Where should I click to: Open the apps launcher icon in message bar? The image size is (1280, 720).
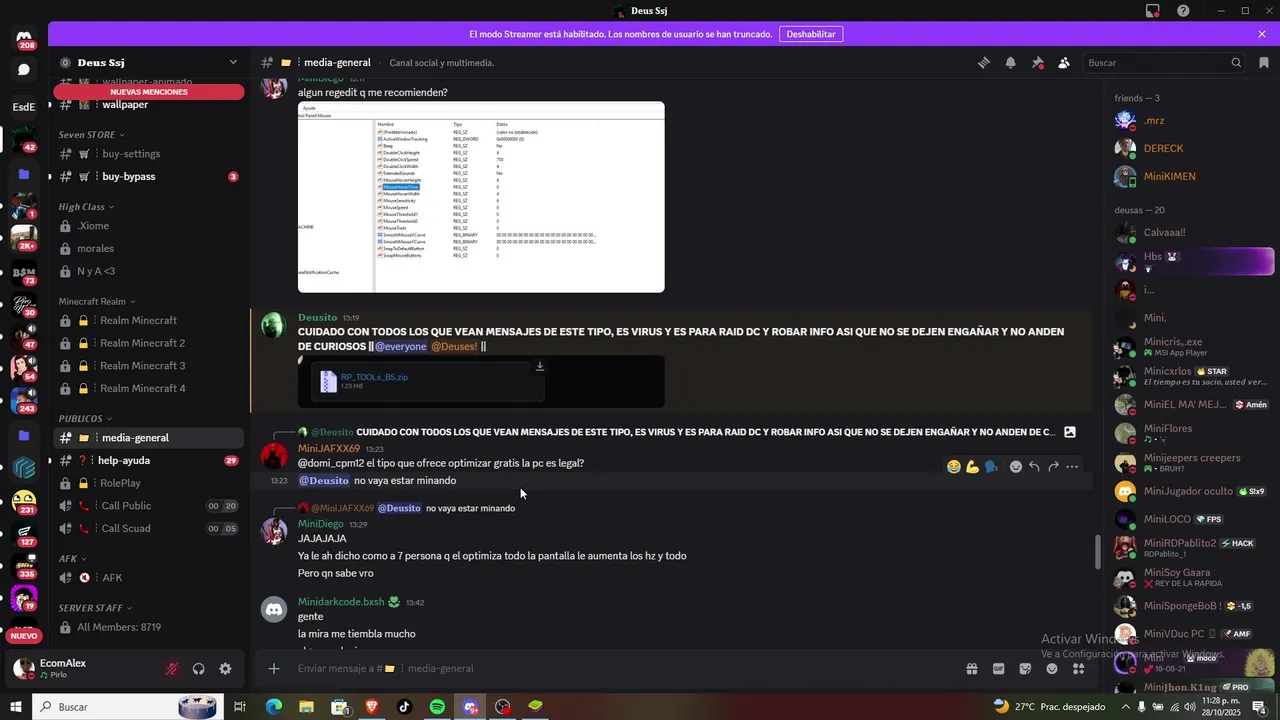pos(1079,669)
